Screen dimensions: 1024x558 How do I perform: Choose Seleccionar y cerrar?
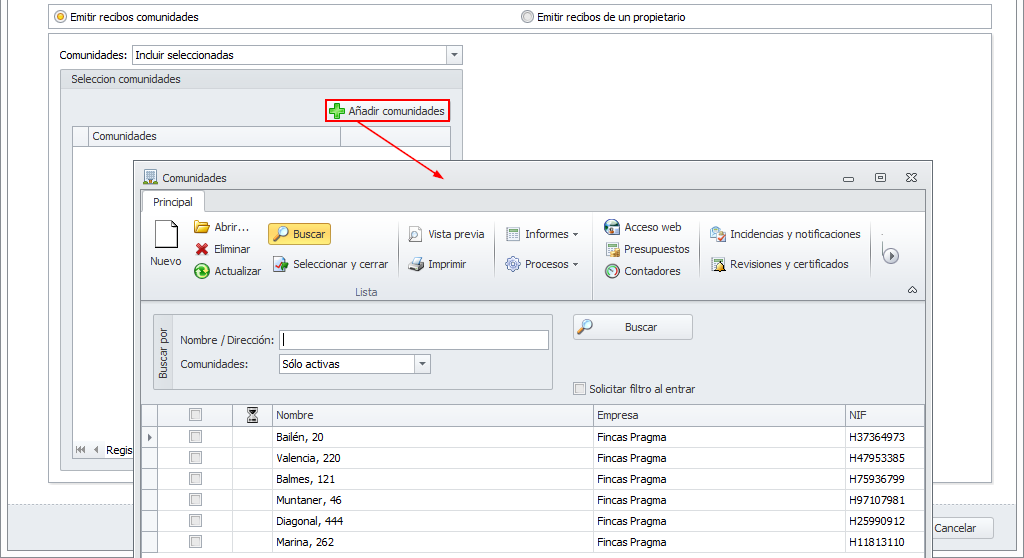[x=330, y=264]
